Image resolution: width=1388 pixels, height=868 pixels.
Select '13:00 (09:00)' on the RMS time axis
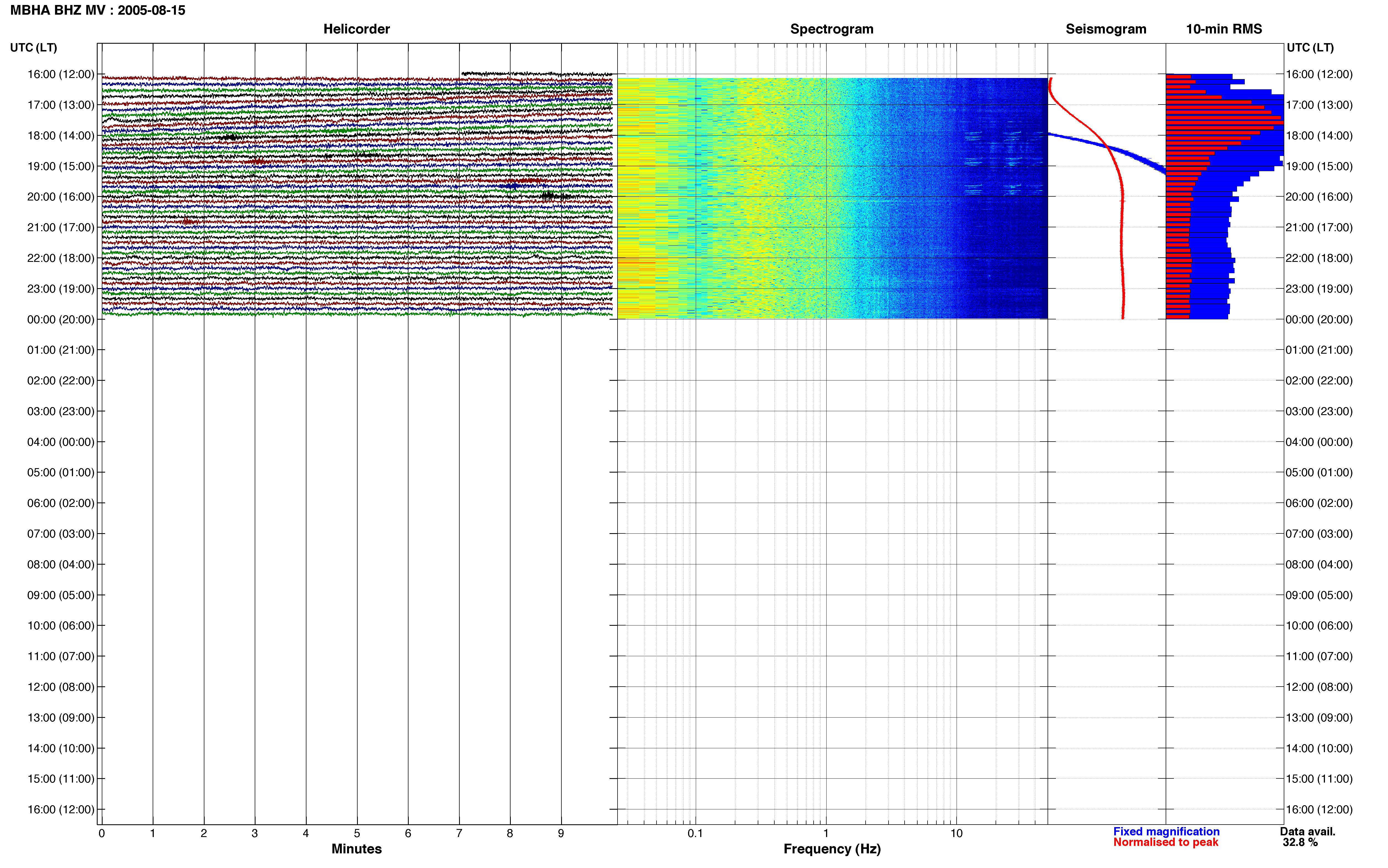pos(1319,718)
